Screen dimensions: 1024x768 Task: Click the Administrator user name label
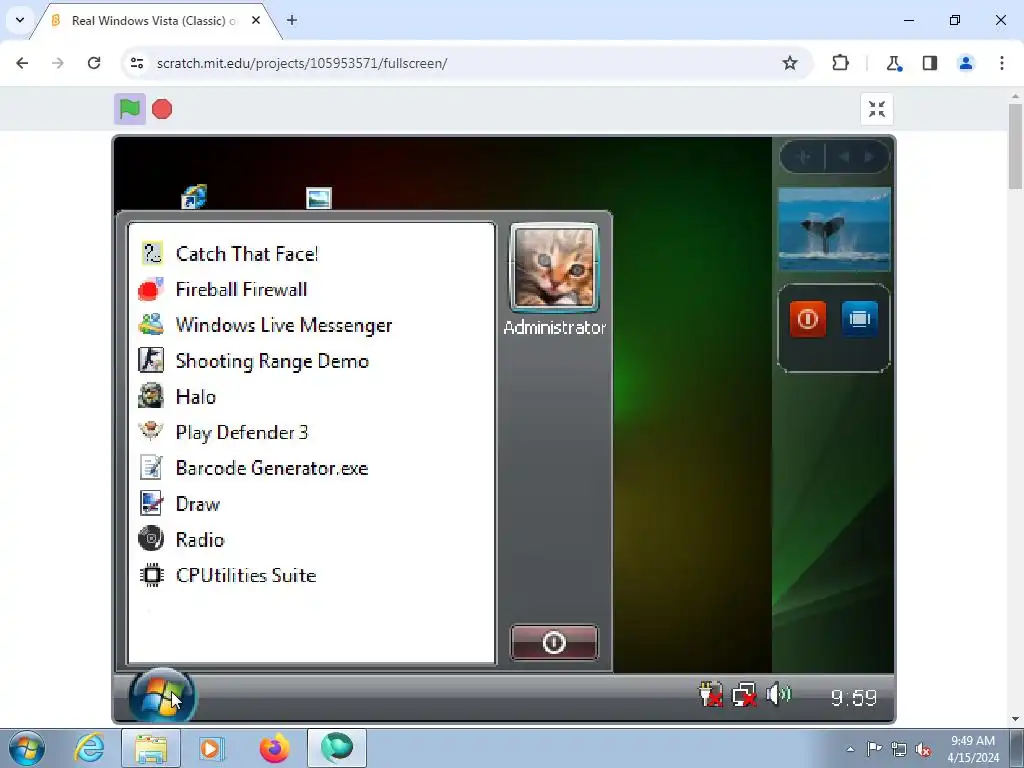coord(554,327)
